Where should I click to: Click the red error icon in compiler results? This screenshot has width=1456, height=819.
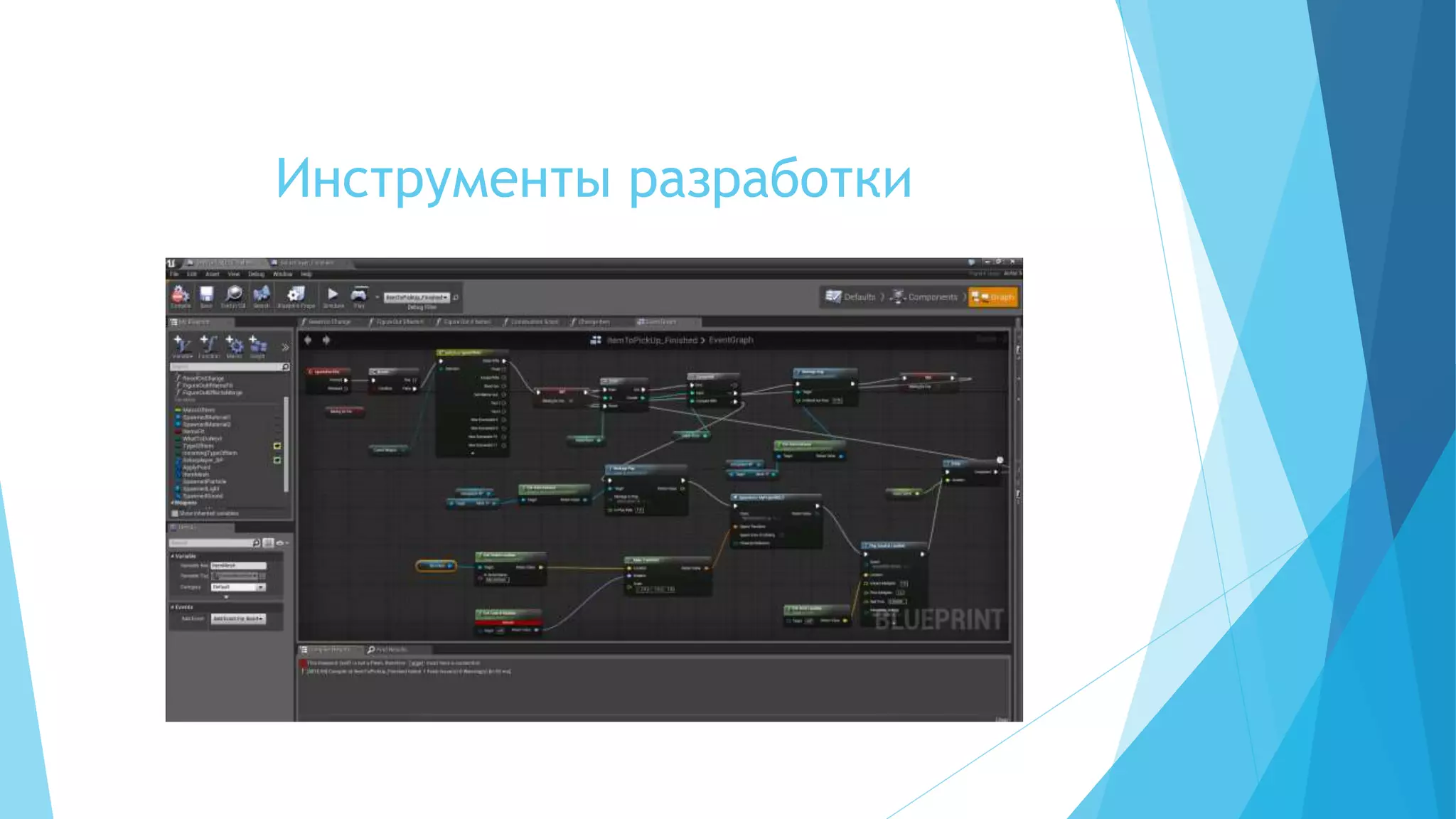click(303, 663)
